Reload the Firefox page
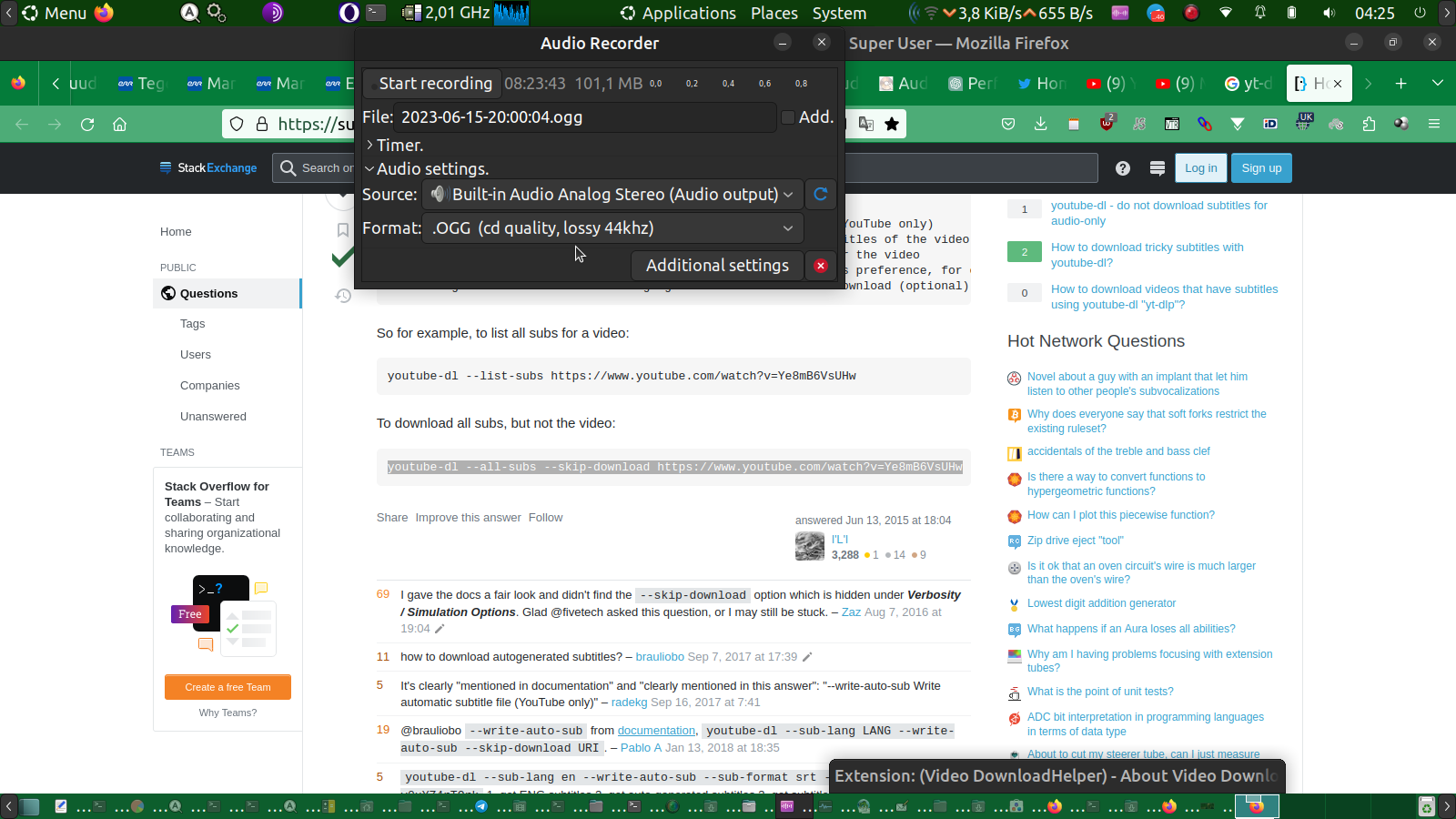 point(87,124)
